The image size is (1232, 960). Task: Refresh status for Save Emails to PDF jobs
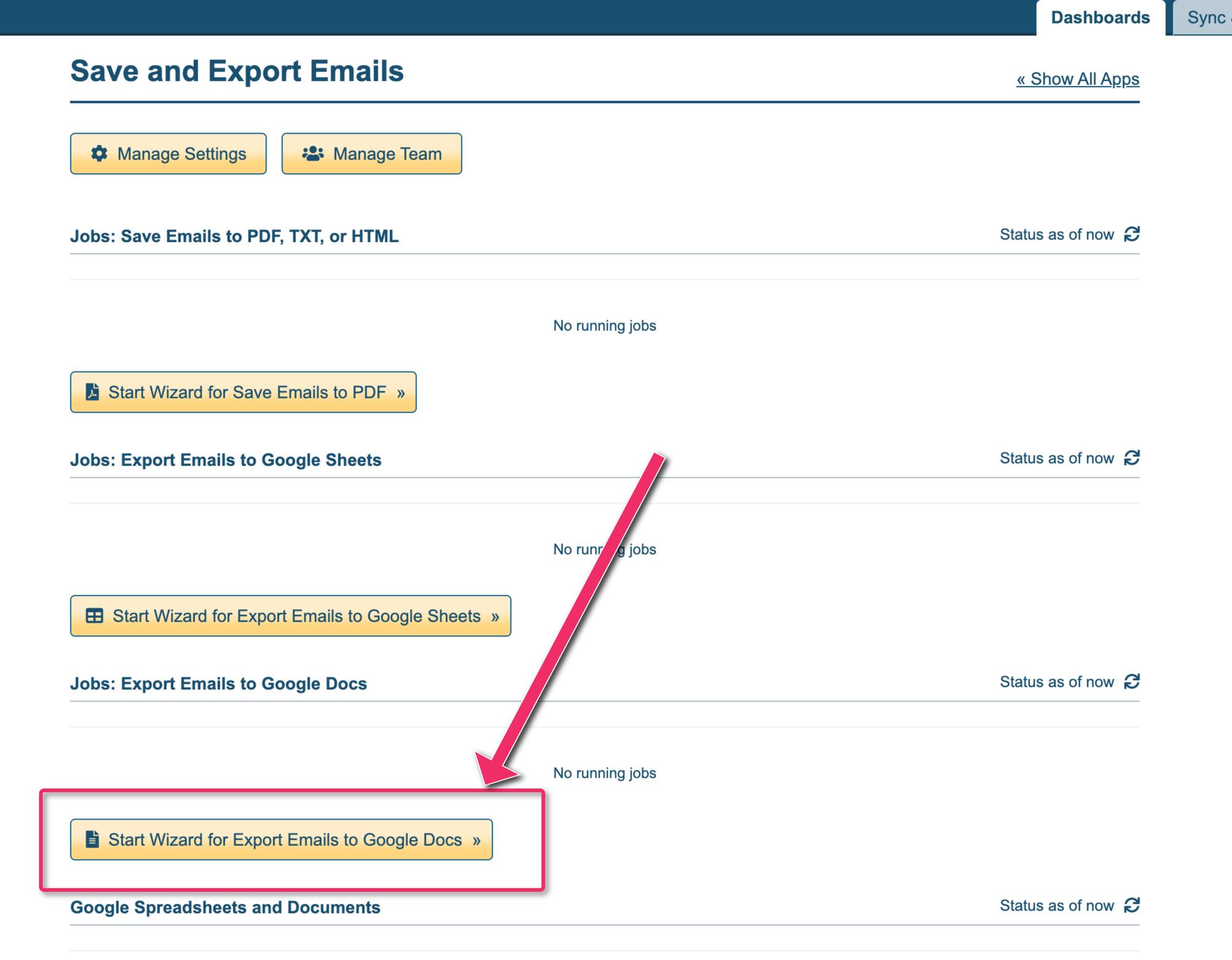click(1131, 234)
